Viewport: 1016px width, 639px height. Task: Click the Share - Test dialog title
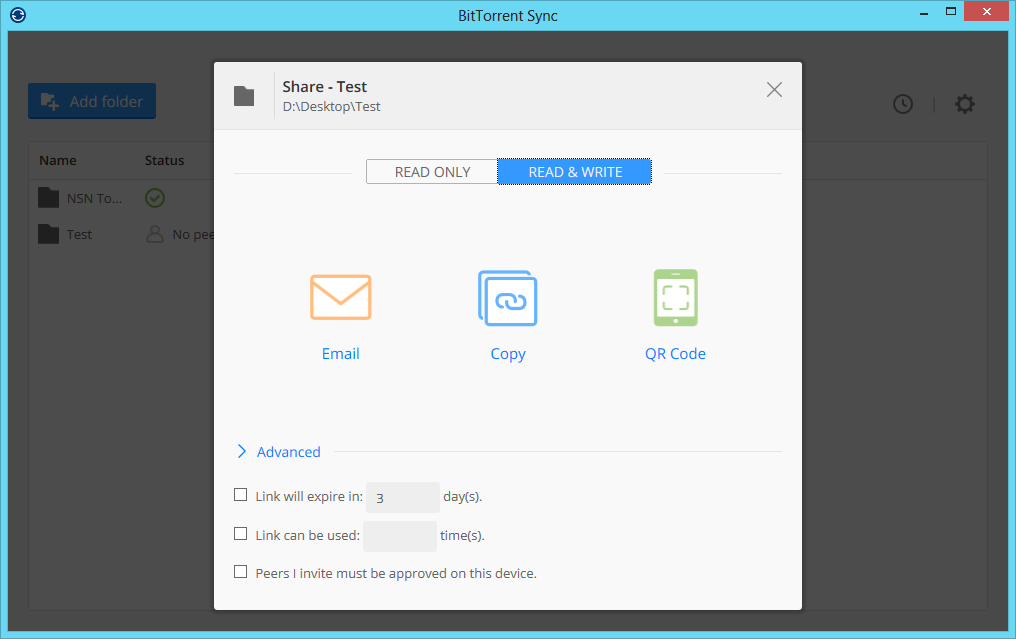click(325, 87)
